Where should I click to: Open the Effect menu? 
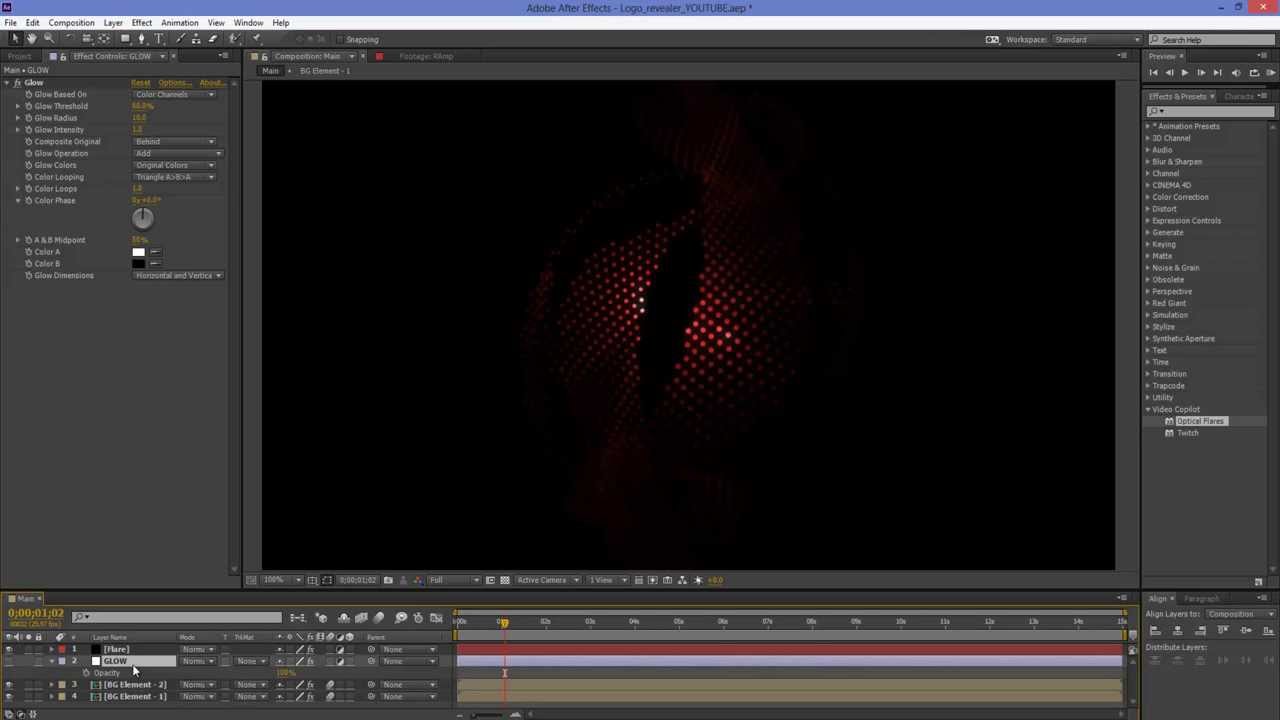tap(141, 22)
